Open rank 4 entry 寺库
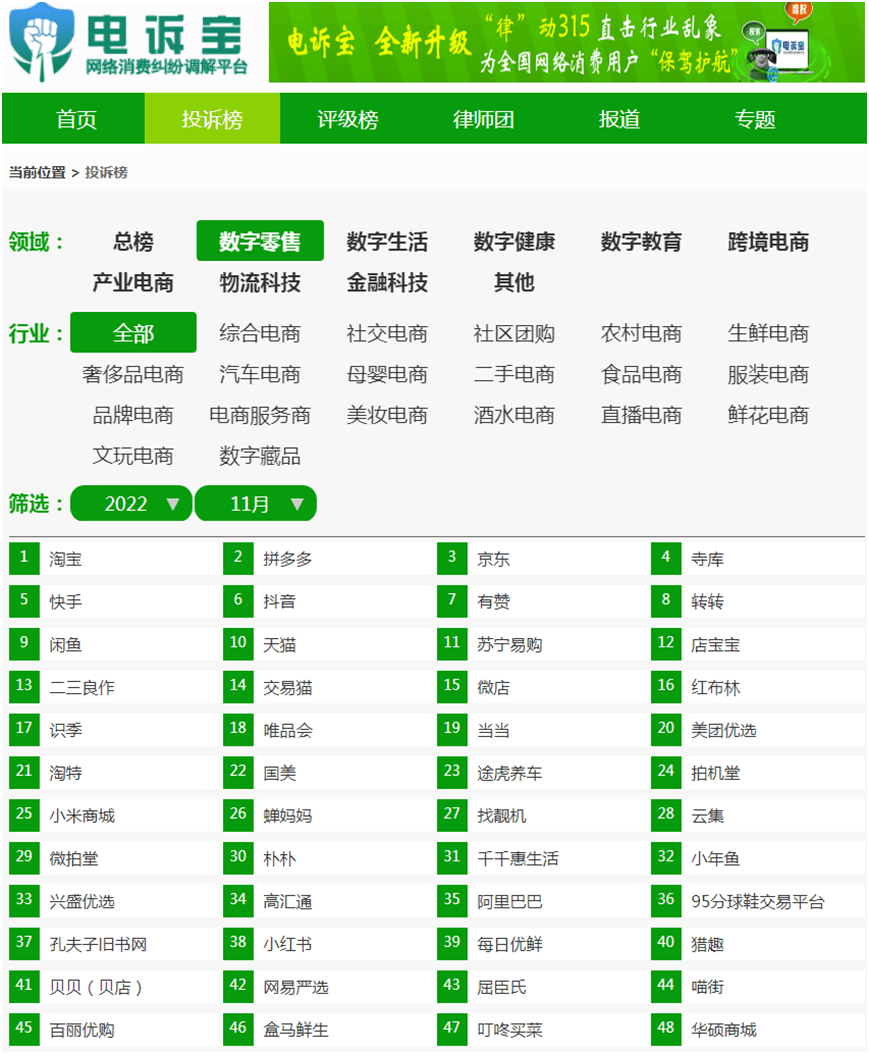This screenshot has width=869, height=1054. (708, 559)
